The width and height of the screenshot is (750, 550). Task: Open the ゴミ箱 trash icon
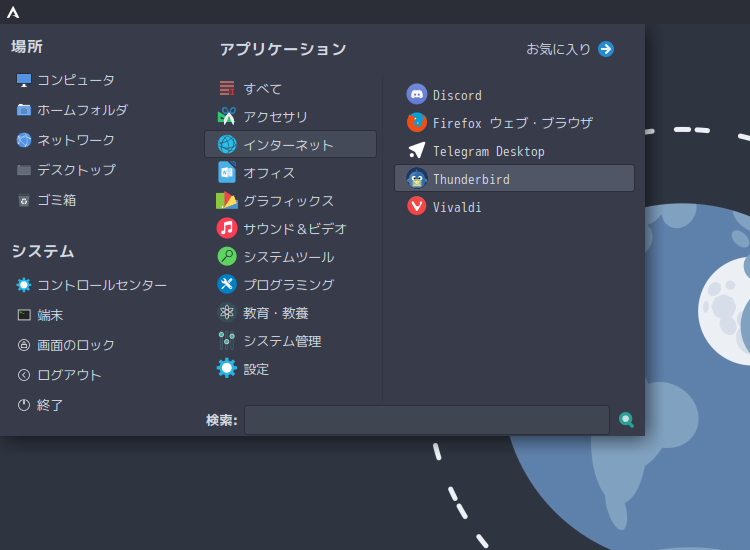point(23,200)
